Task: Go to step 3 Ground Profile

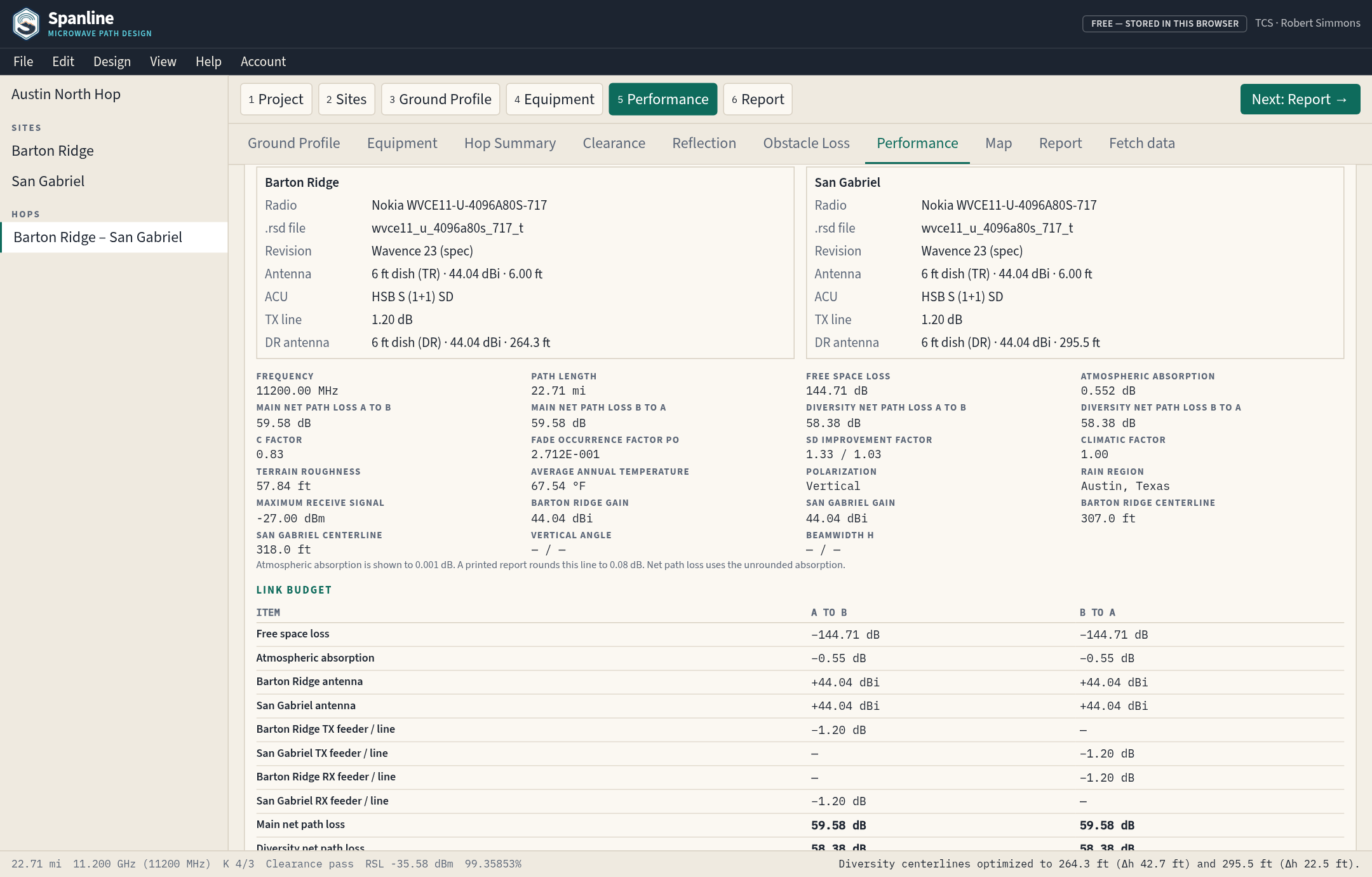Action: [x=440, y=99]
